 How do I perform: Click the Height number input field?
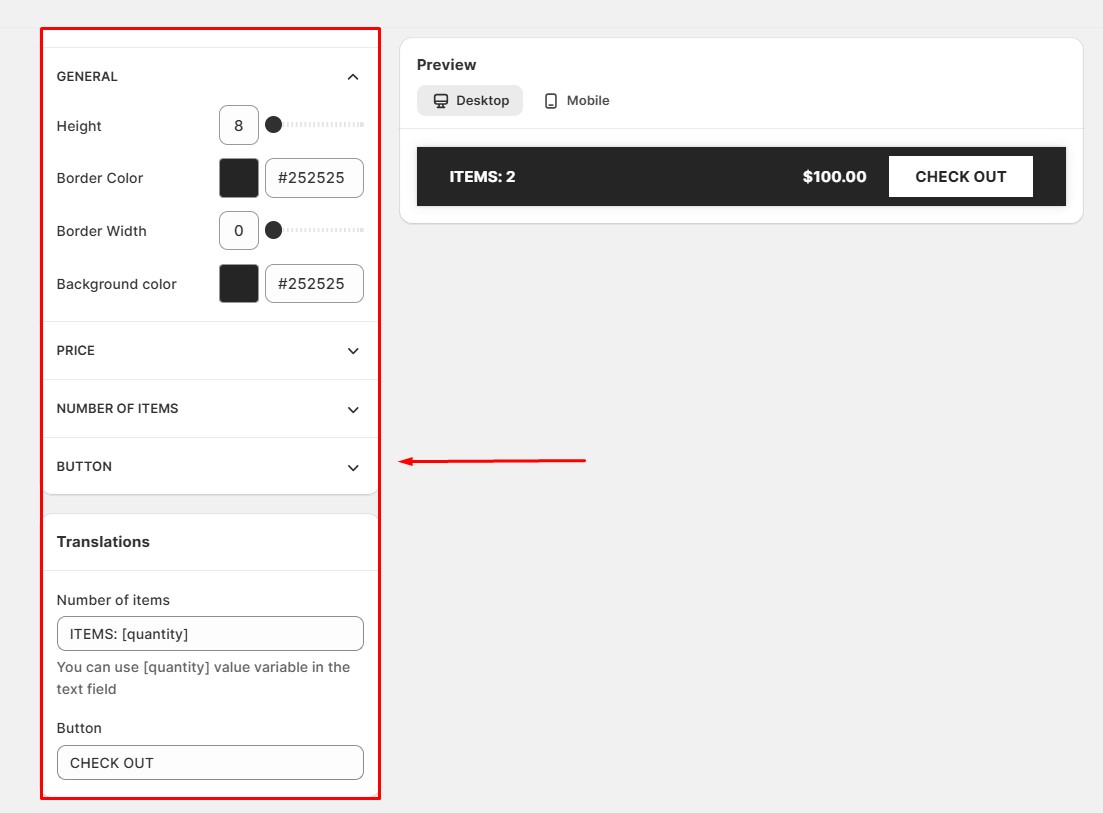[239, 126]
